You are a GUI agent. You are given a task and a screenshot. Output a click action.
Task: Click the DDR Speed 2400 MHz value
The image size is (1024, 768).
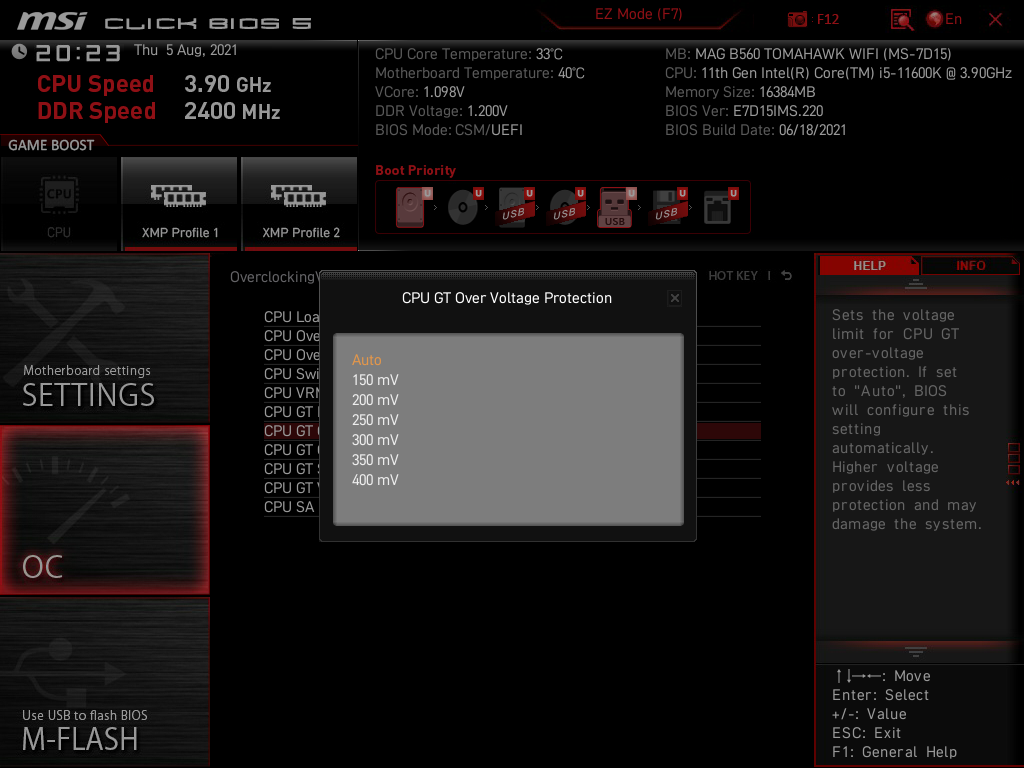tap(232, 111)
